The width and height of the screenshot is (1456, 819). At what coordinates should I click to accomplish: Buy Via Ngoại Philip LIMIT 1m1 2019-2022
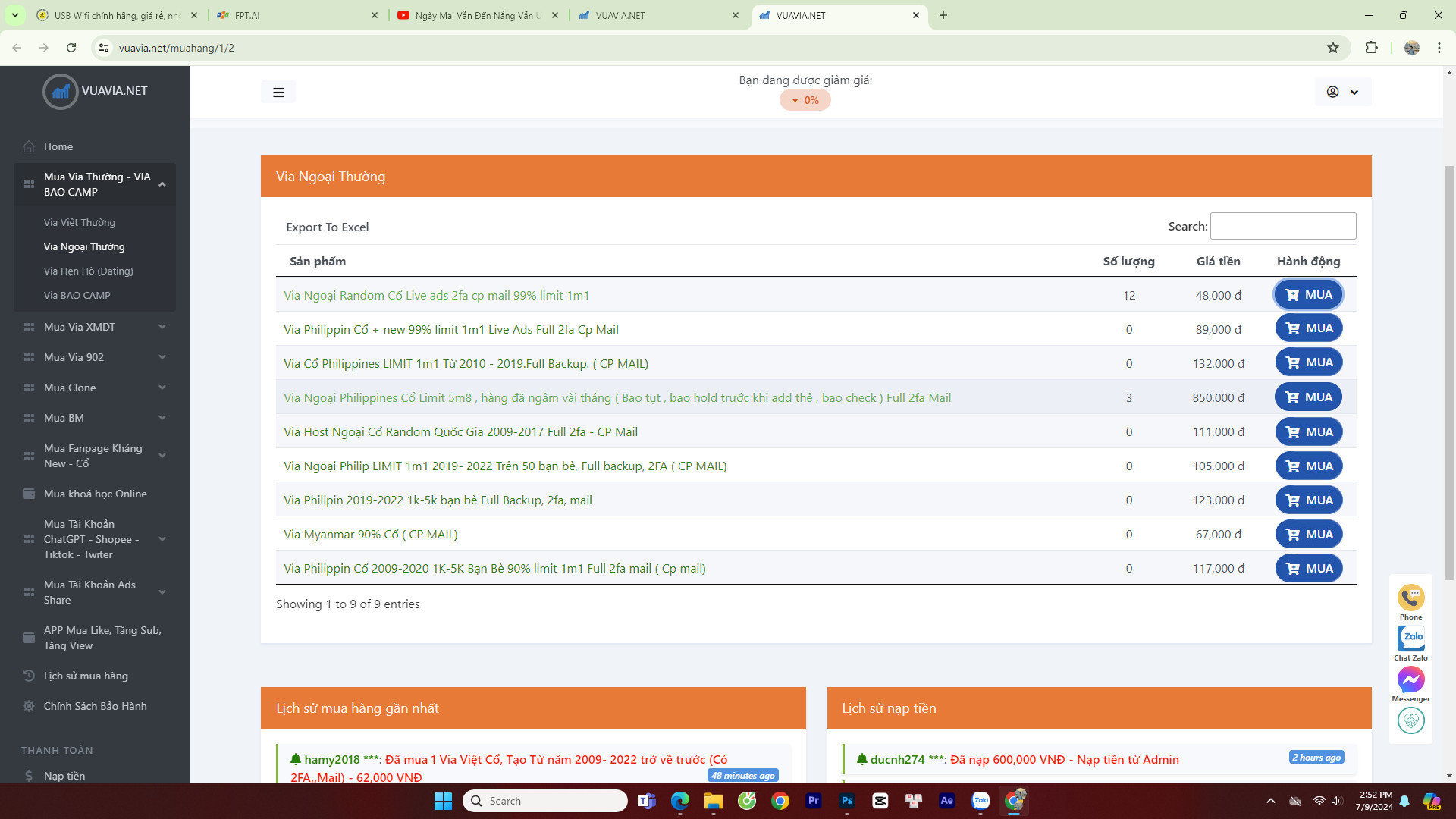(1309, 466)
